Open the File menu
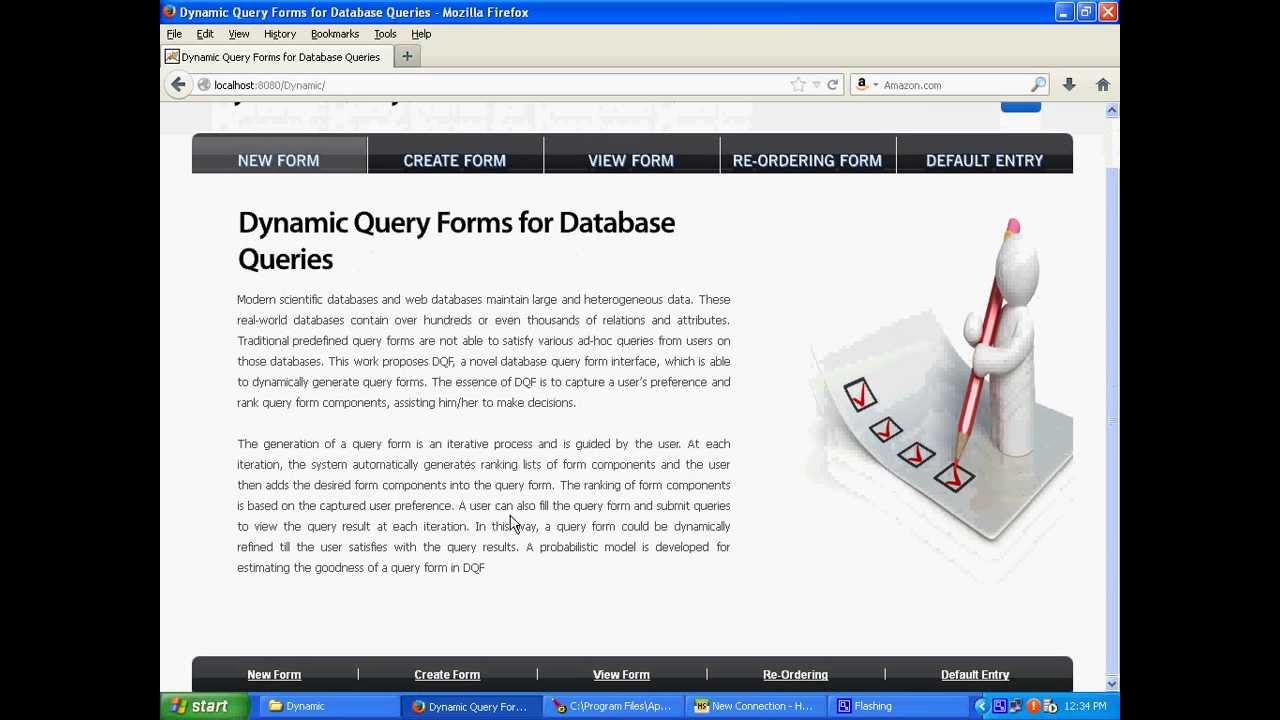 174,34
